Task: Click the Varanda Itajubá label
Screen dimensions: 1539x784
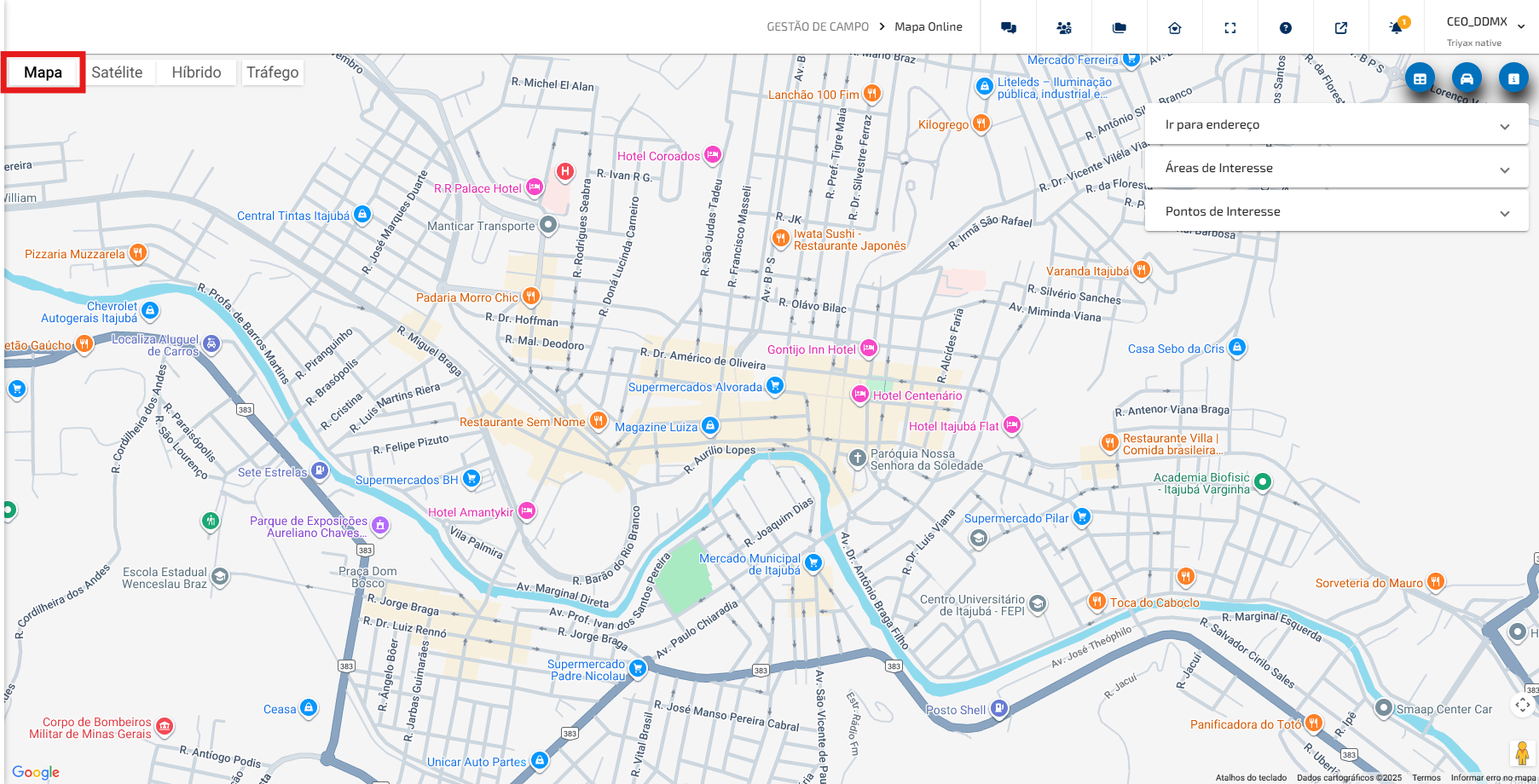Action: coord(1087,271)
